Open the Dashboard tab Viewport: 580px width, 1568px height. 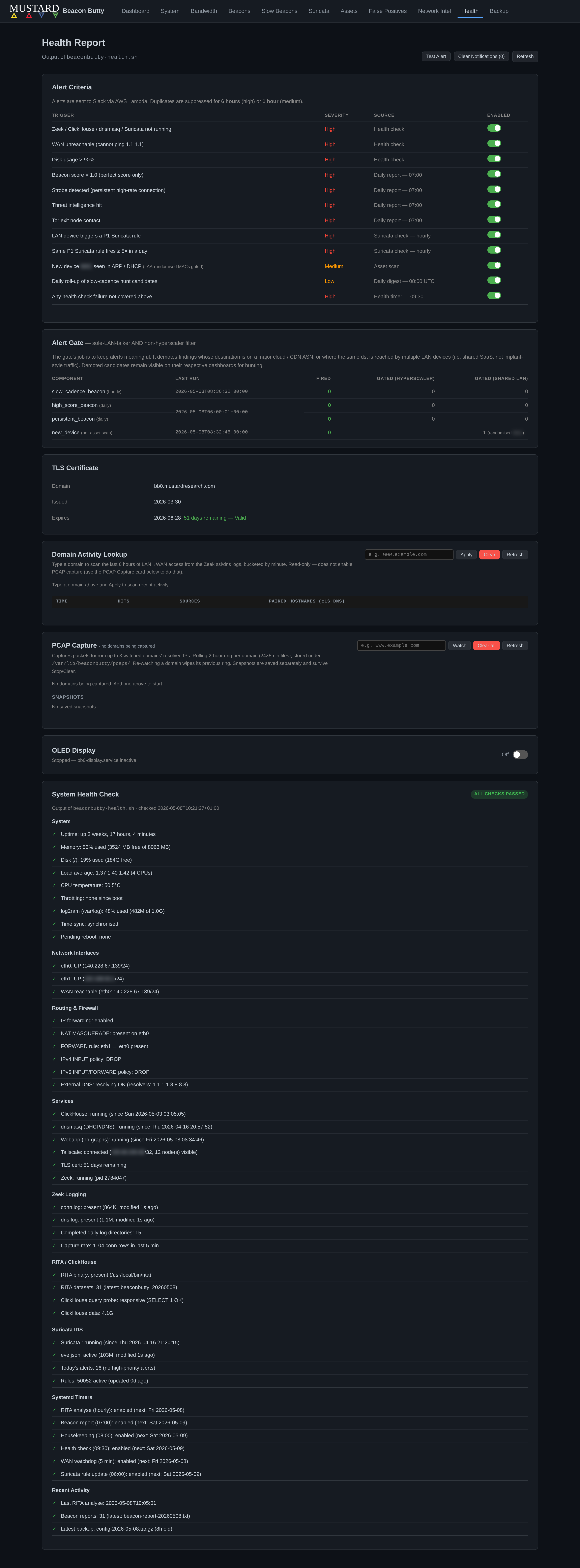click(135, 11)
